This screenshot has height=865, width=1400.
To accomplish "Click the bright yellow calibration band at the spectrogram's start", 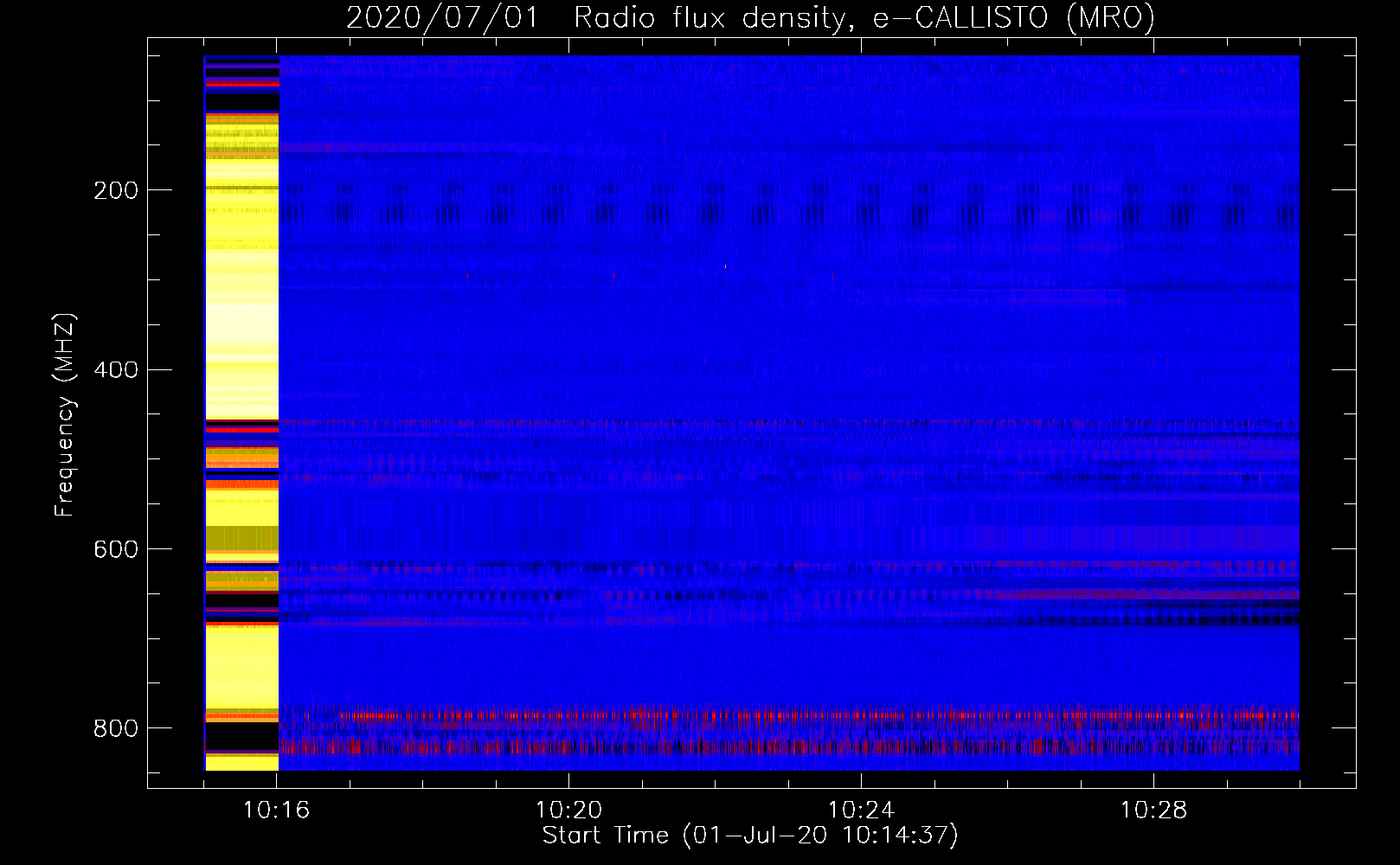I will click(241, 413).
